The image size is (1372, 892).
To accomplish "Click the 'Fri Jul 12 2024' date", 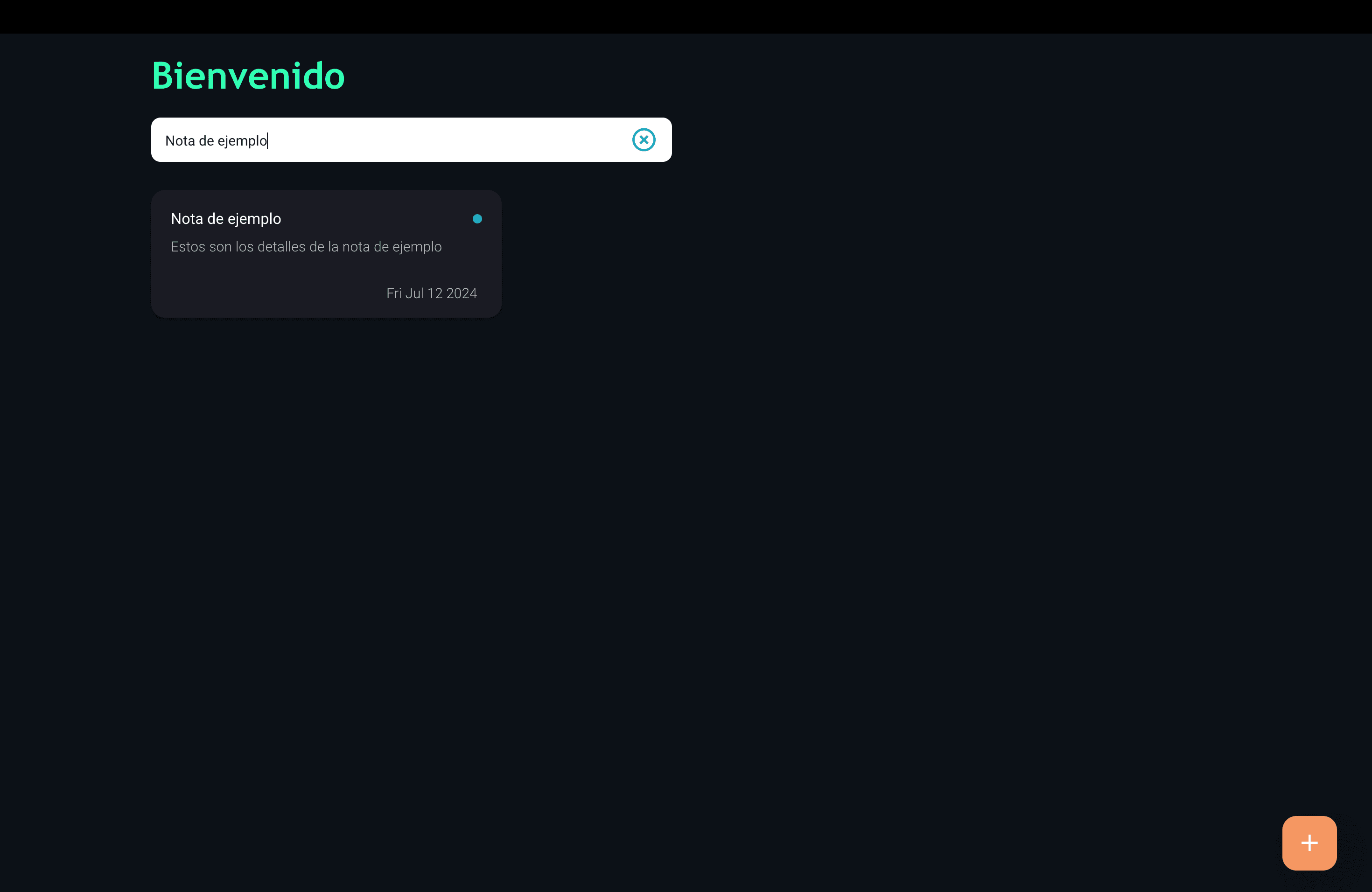I will (x=432, y=293).
